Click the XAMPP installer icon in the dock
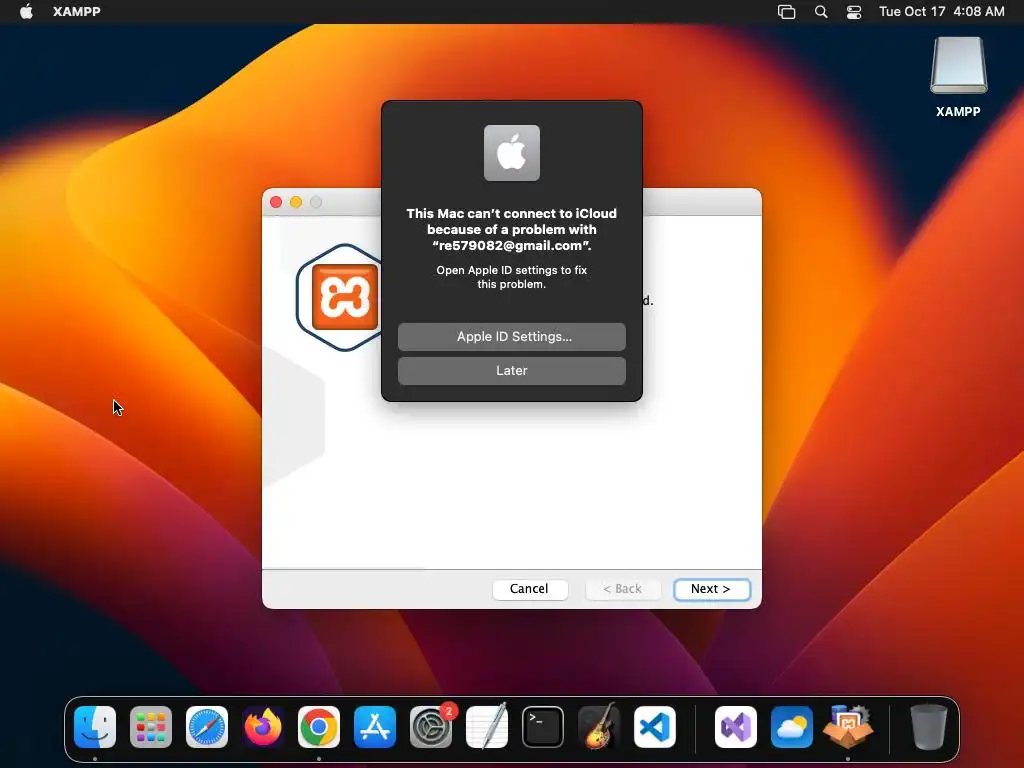 click(848, 726)
